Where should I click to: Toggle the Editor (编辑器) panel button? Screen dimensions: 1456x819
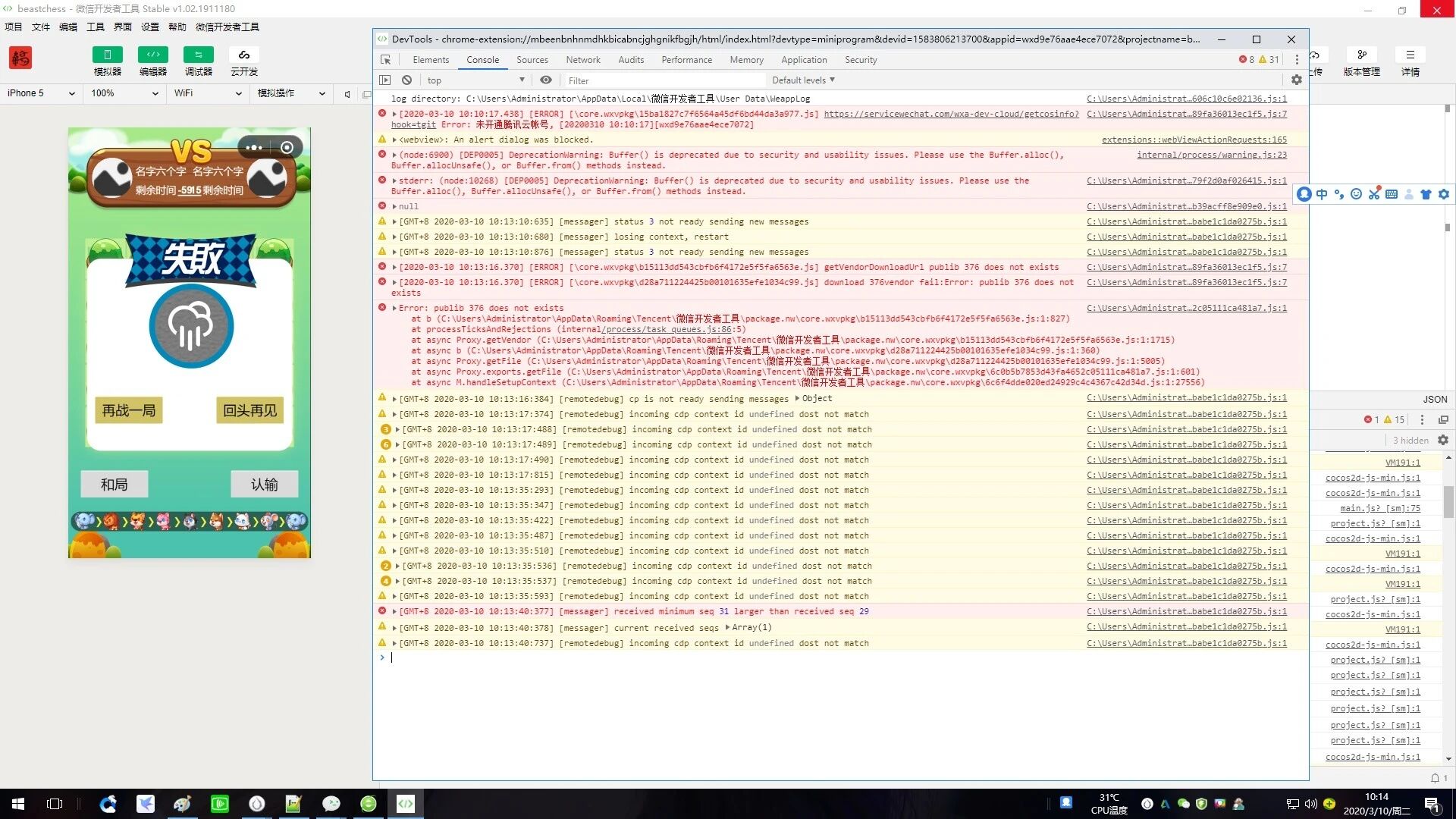coord(152,55)
